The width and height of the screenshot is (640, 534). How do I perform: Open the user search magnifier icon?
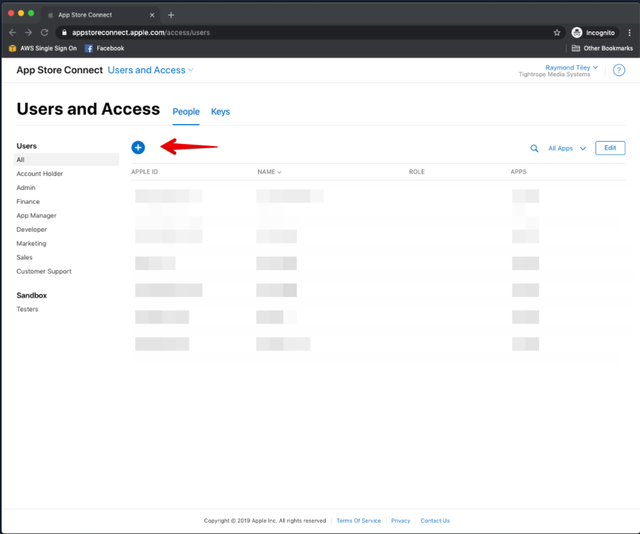pyautogui.click(x=534, y=148)
